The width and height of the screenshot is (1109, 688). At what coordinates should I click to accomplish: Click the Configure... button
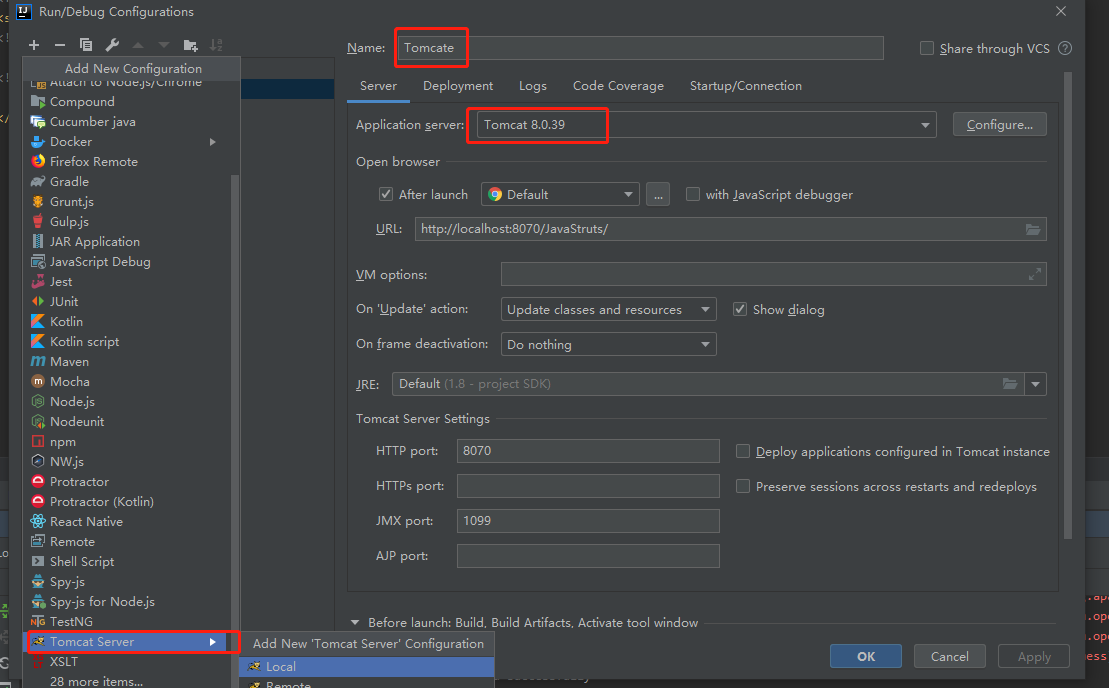click(999, 124)
